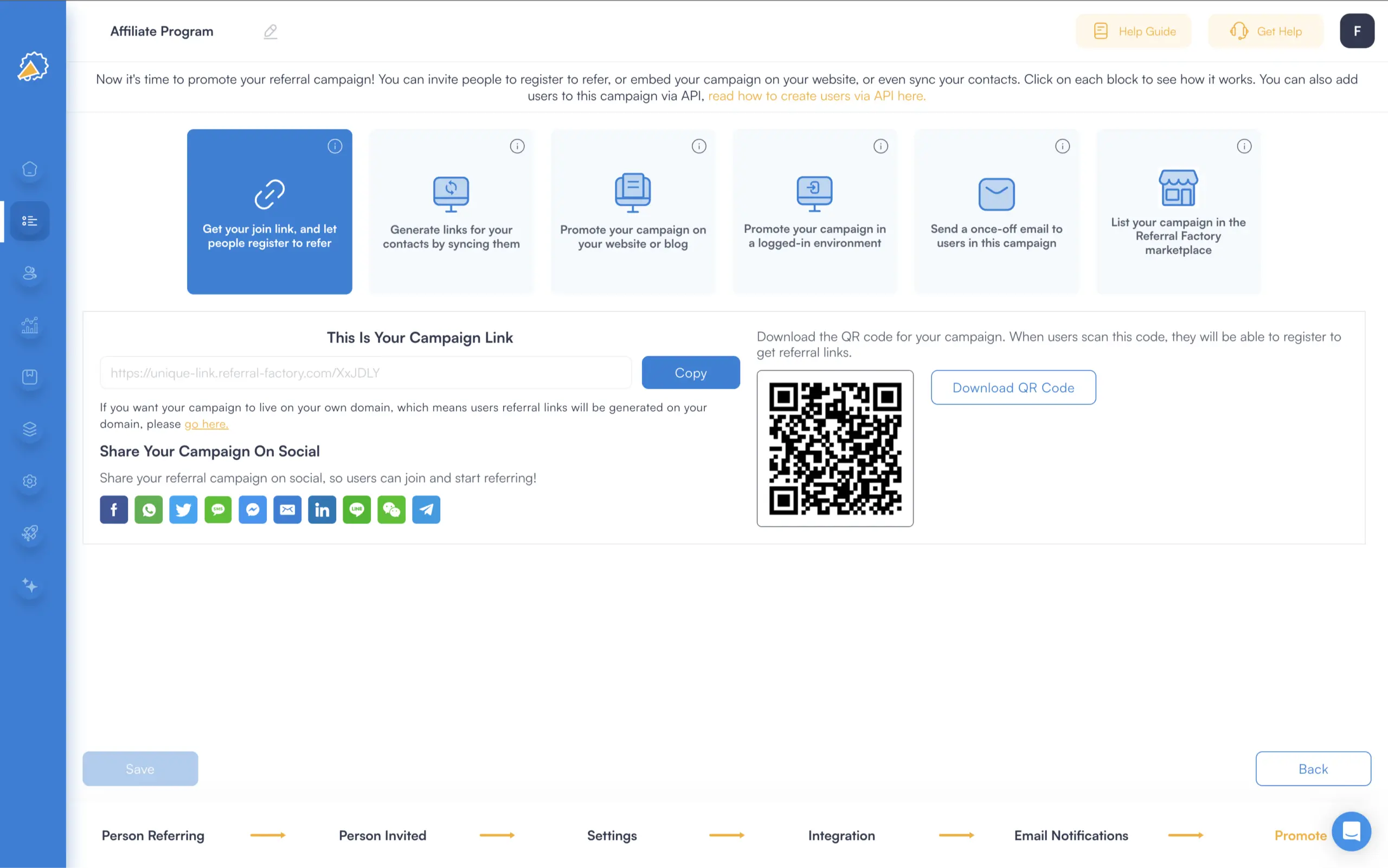Share campaign via Telegram
Screen dimensions: 1388x868
coord(427,510)
